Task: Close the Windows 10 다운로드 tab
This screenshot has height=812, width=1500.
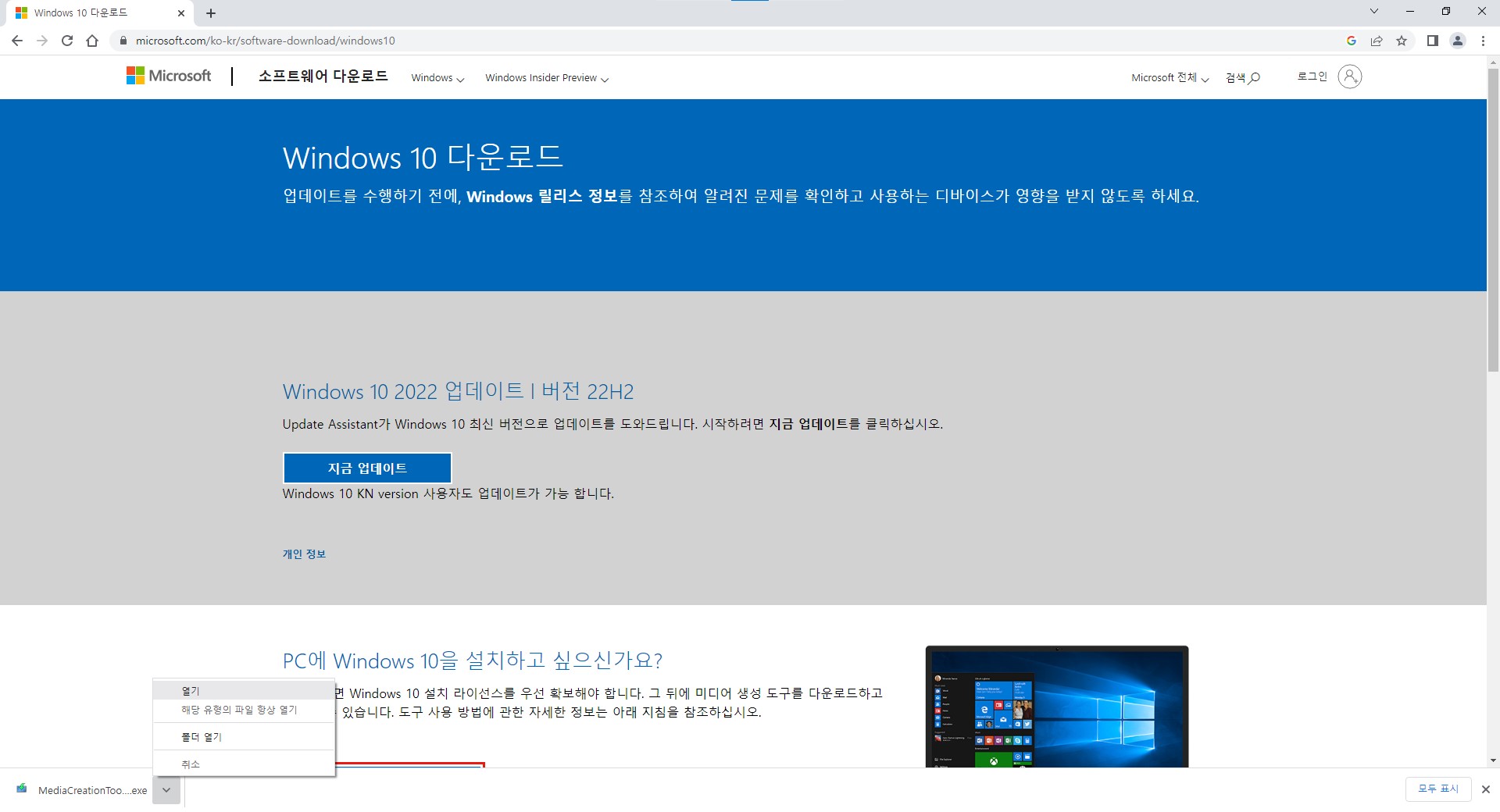Action: click(181, 13)
